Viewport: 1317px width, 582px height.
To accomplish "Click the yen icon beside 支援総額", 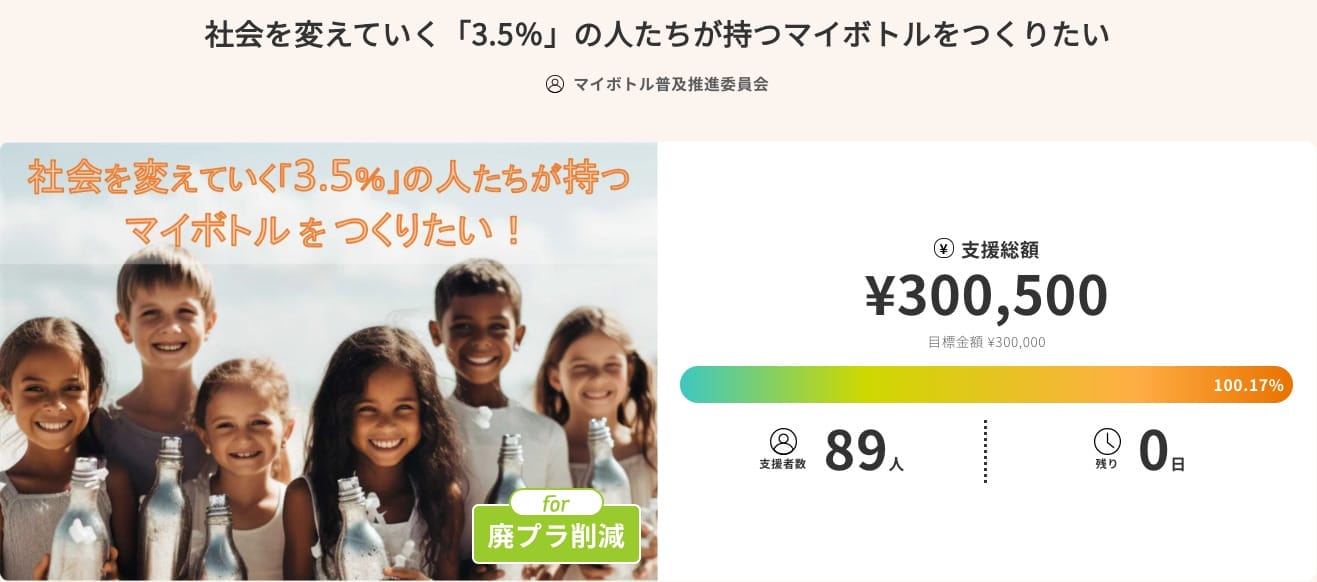I will pos(943,249).
